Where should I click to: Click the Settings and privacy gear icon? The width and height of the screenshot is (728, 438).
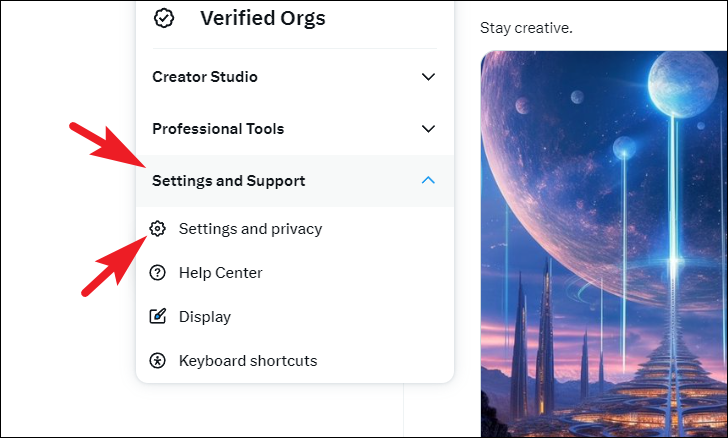pyautogui.click(x=157, y=229)
